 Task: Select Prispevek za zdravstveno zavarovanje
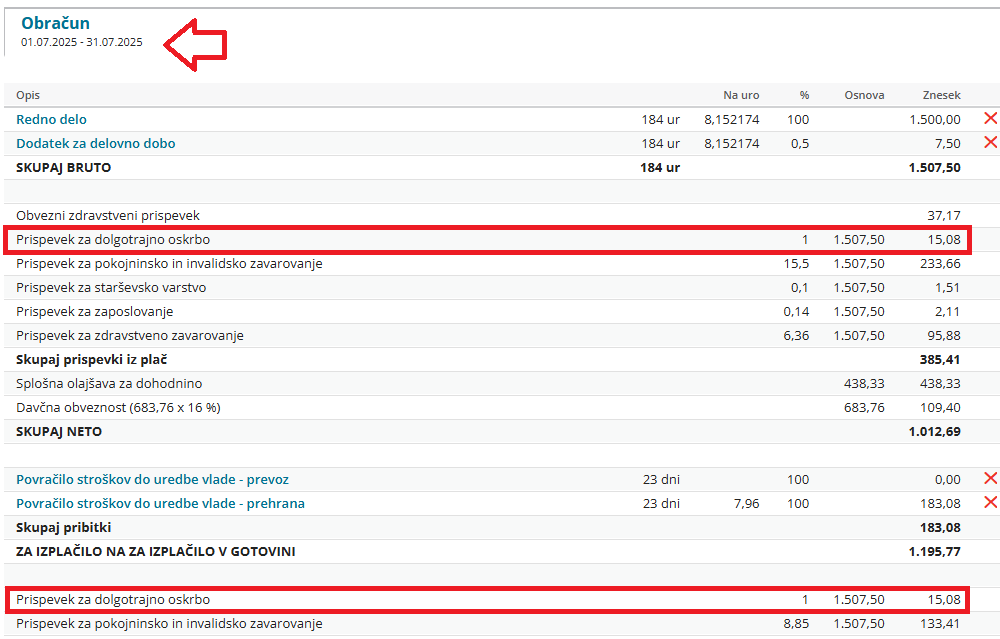coord(129,335)
